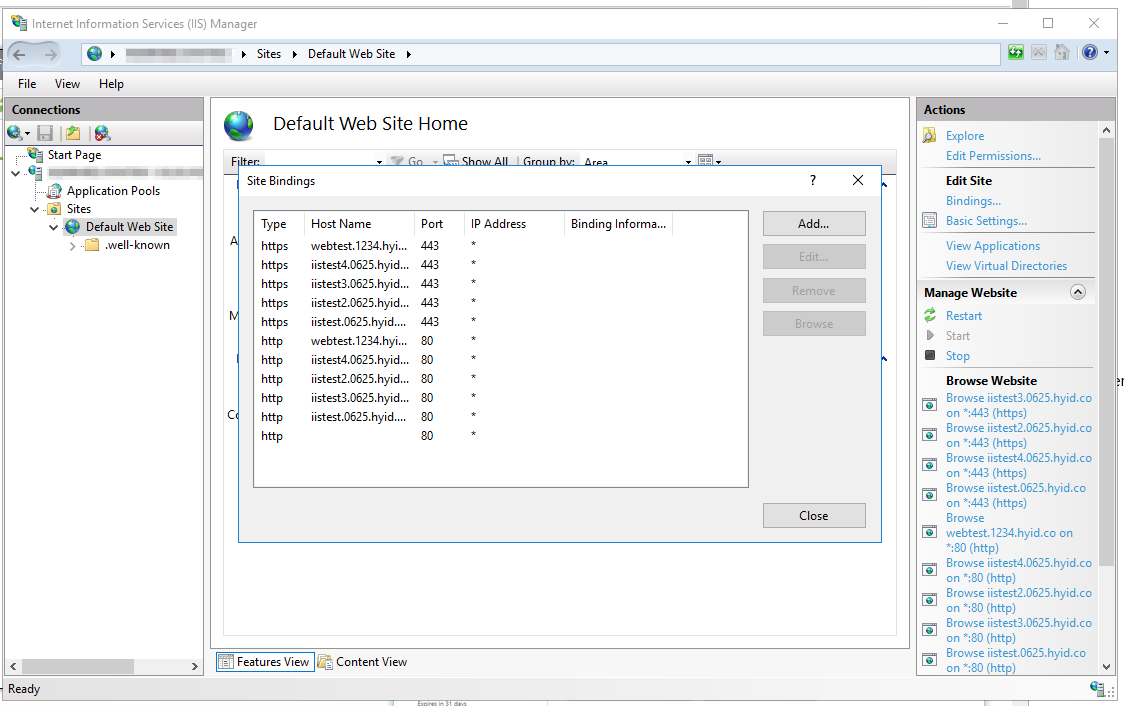This screenshot has height=706, width=1124.
Task: Close the Site Bindings dialog with Close button
Action: 814,515
